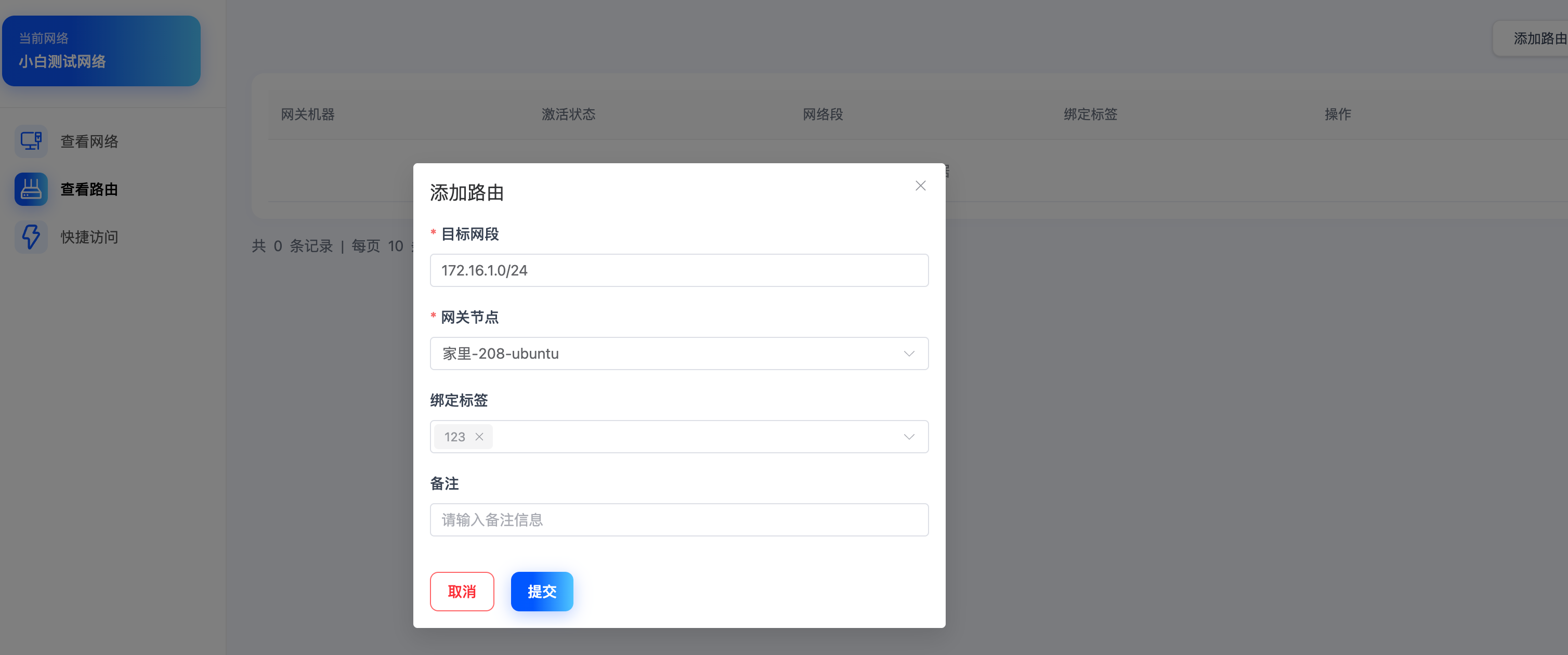Click the 查看网络 monitor icon
The height and width of the screenshot is (655, 1568).
click(31, 141)
